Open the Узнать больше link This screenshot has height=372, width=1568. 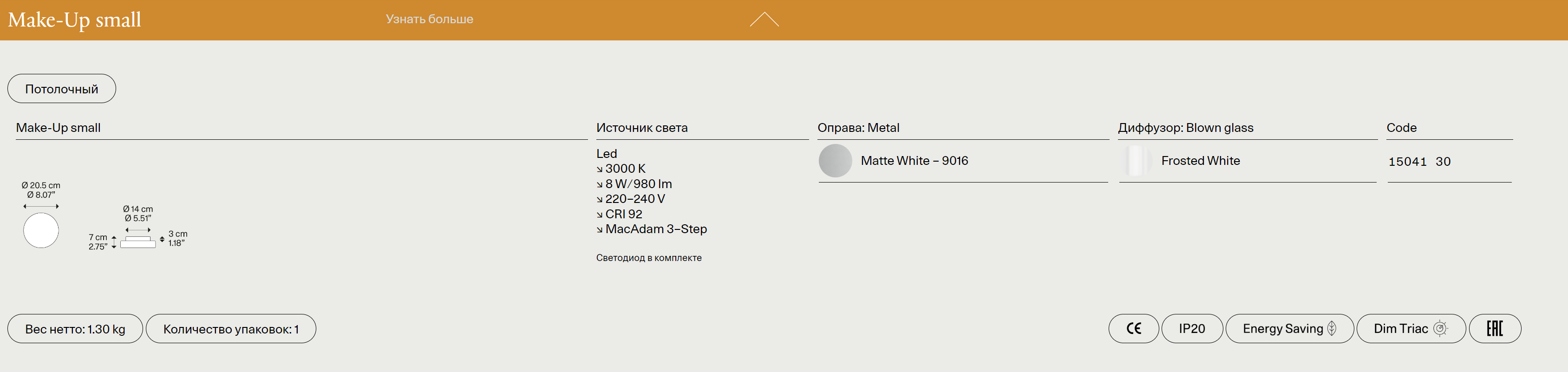coord(429,20)
